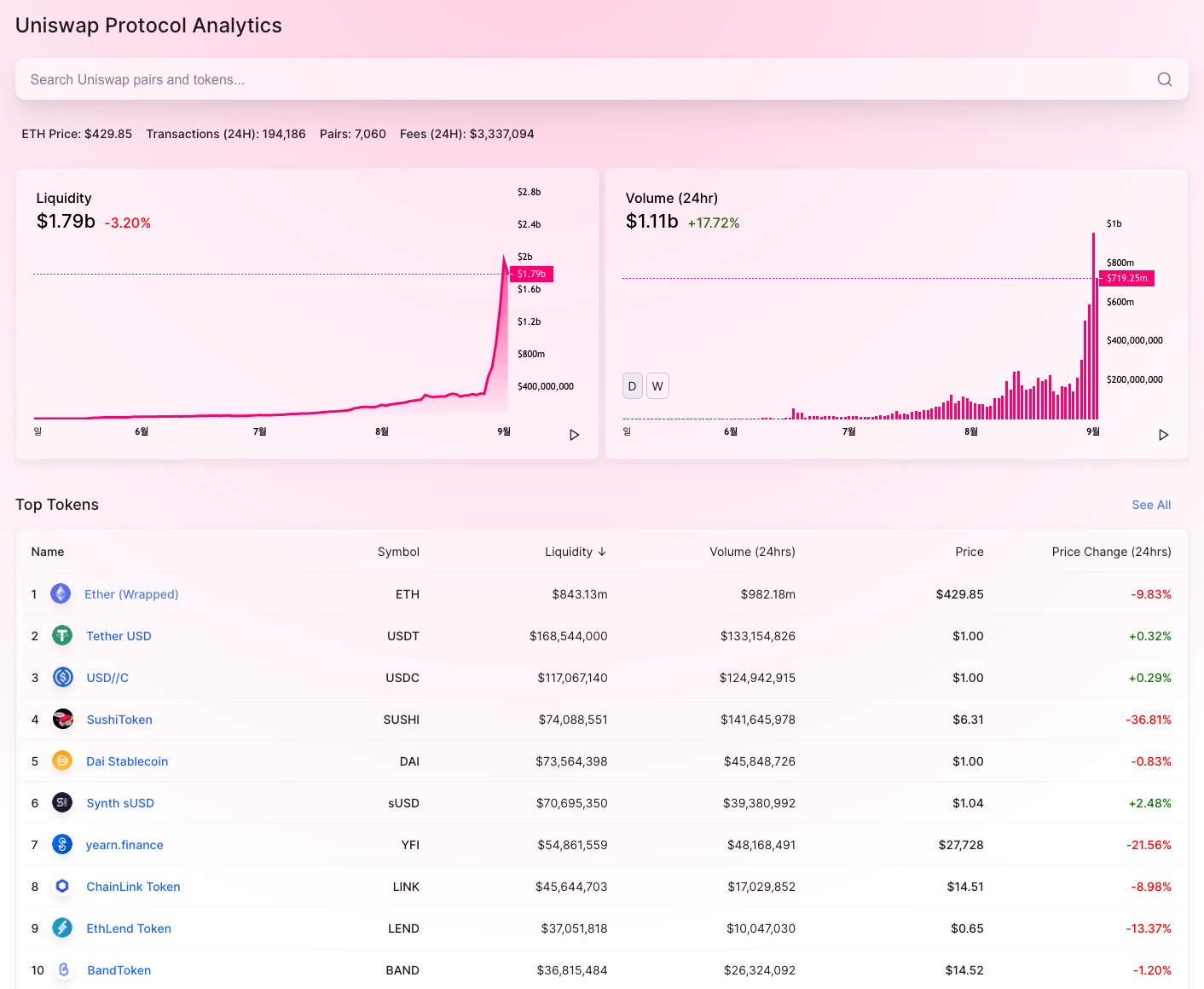Image resolution: width=1204 pixels, height=989 pixels.
Task: Click the Pairs: 7,060 stat
Action: [353, 134]
